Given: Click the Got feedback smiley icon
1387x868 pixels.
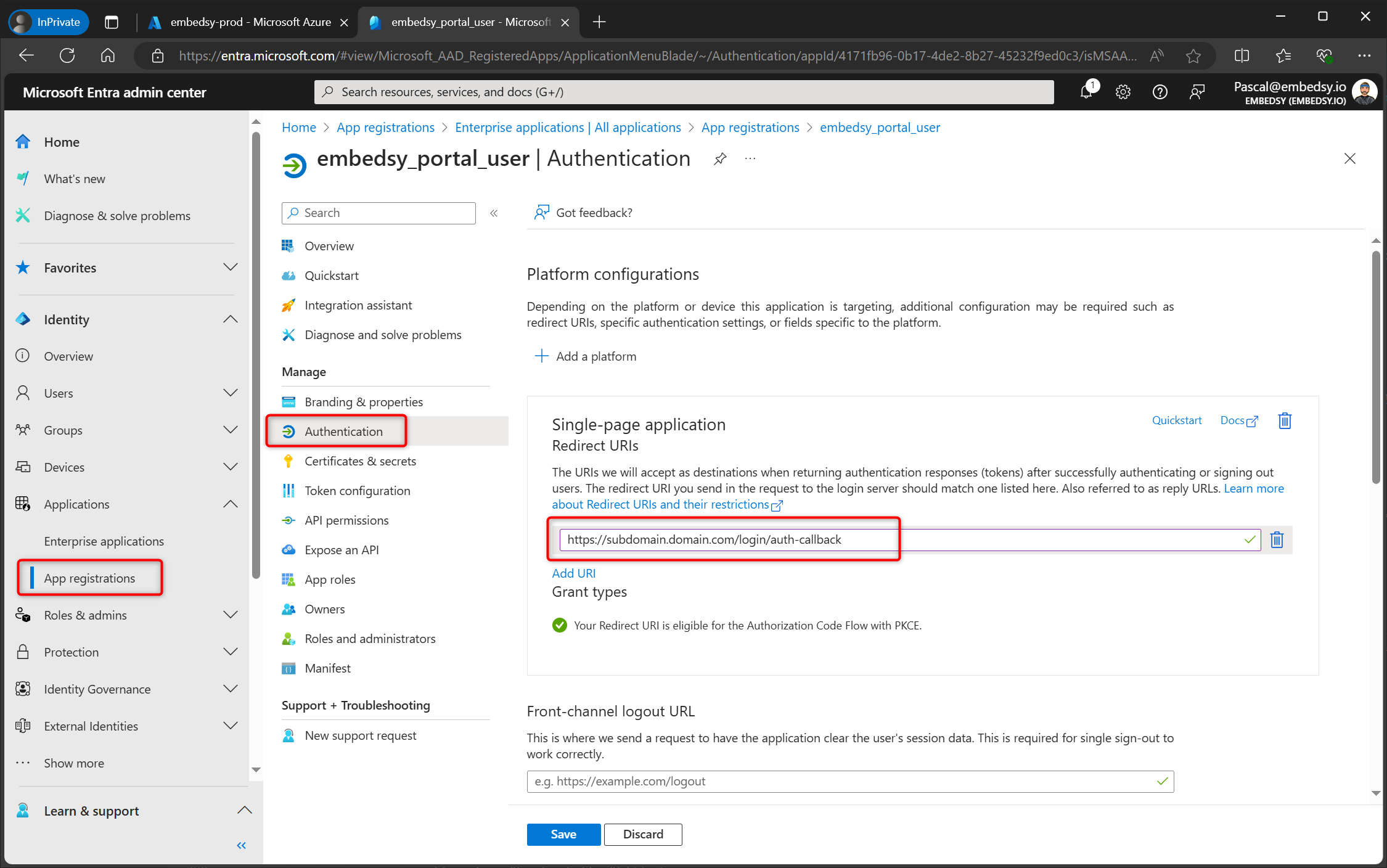Looking at the screenshot, I should point(541,212).
